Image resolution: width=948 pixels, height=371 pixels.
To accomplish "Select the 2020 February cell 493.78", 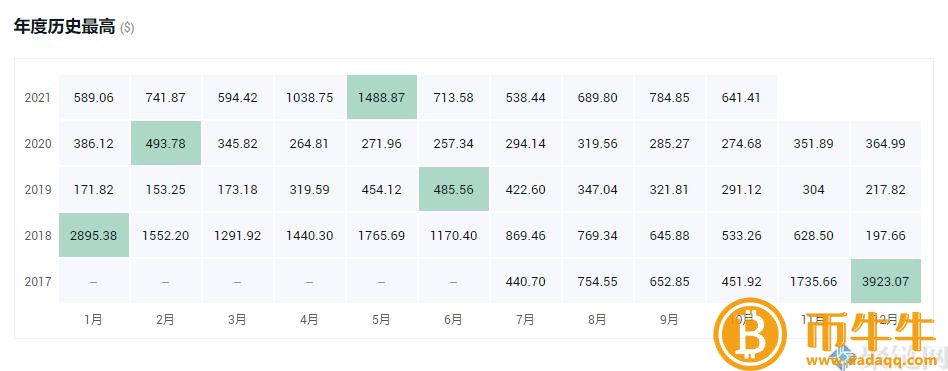I will [x=166, y=143].
